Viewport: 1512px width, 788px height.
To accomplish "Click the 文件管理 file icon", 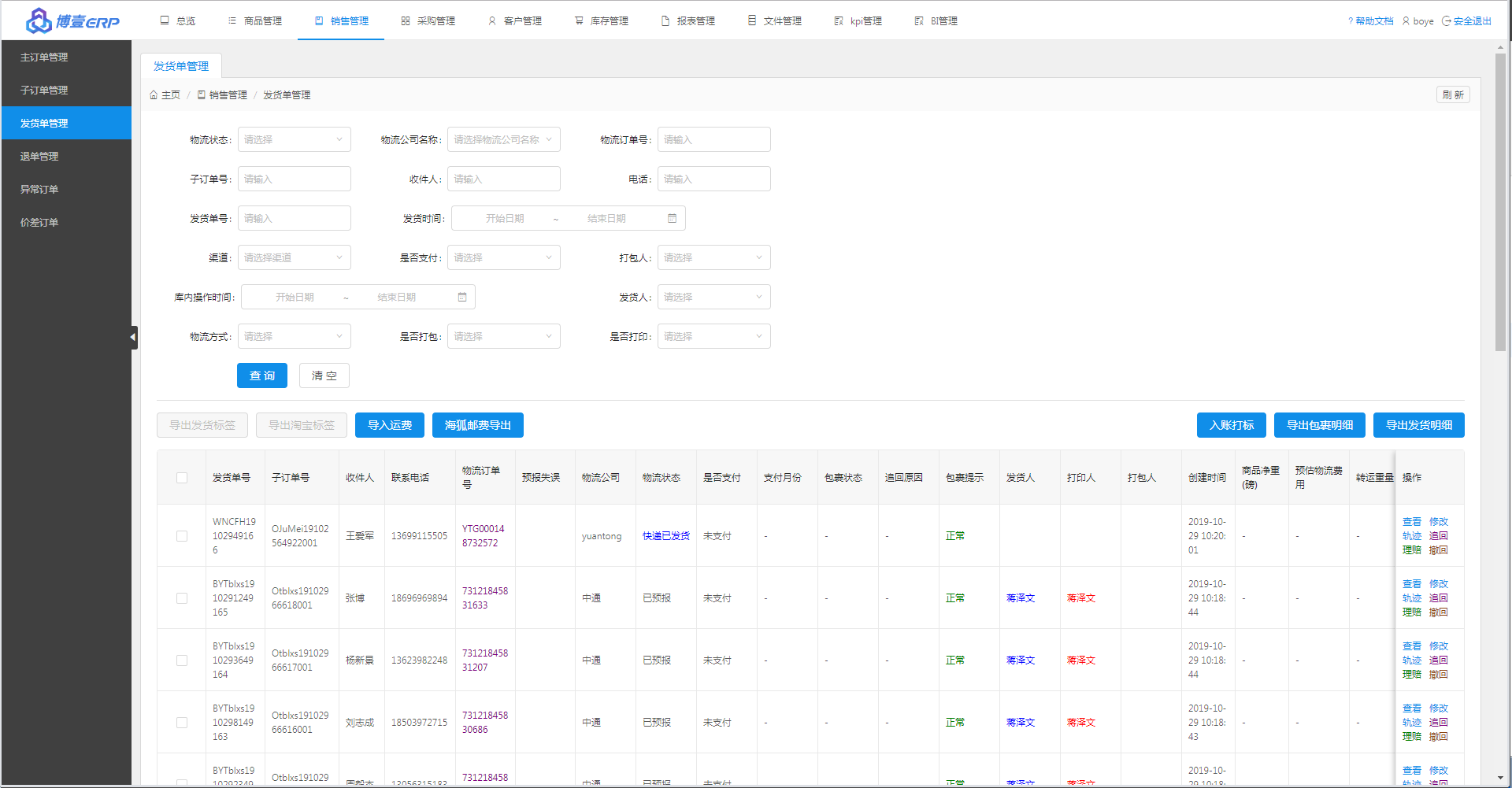I will [x=752, y=20].
